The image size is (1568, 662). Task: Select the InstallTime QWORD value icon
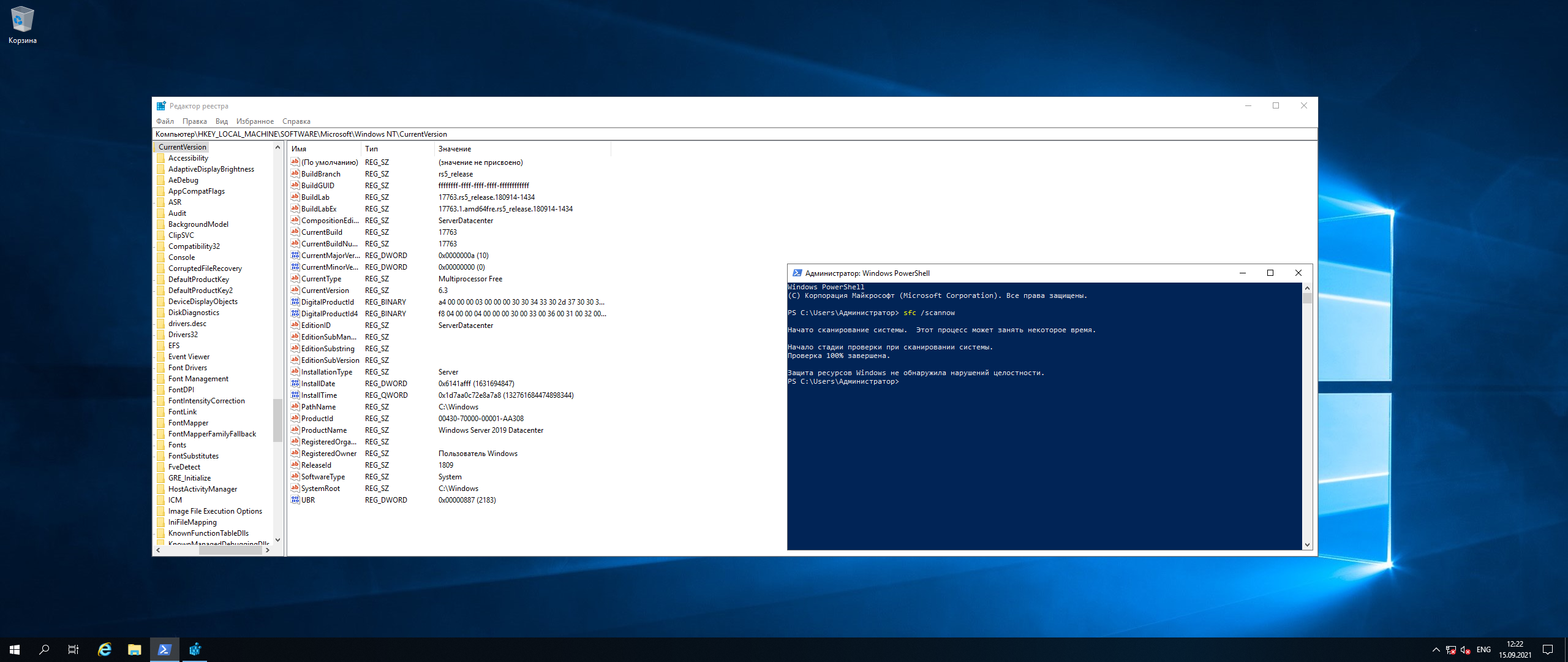pyautogui.click(x=295, y=395)
